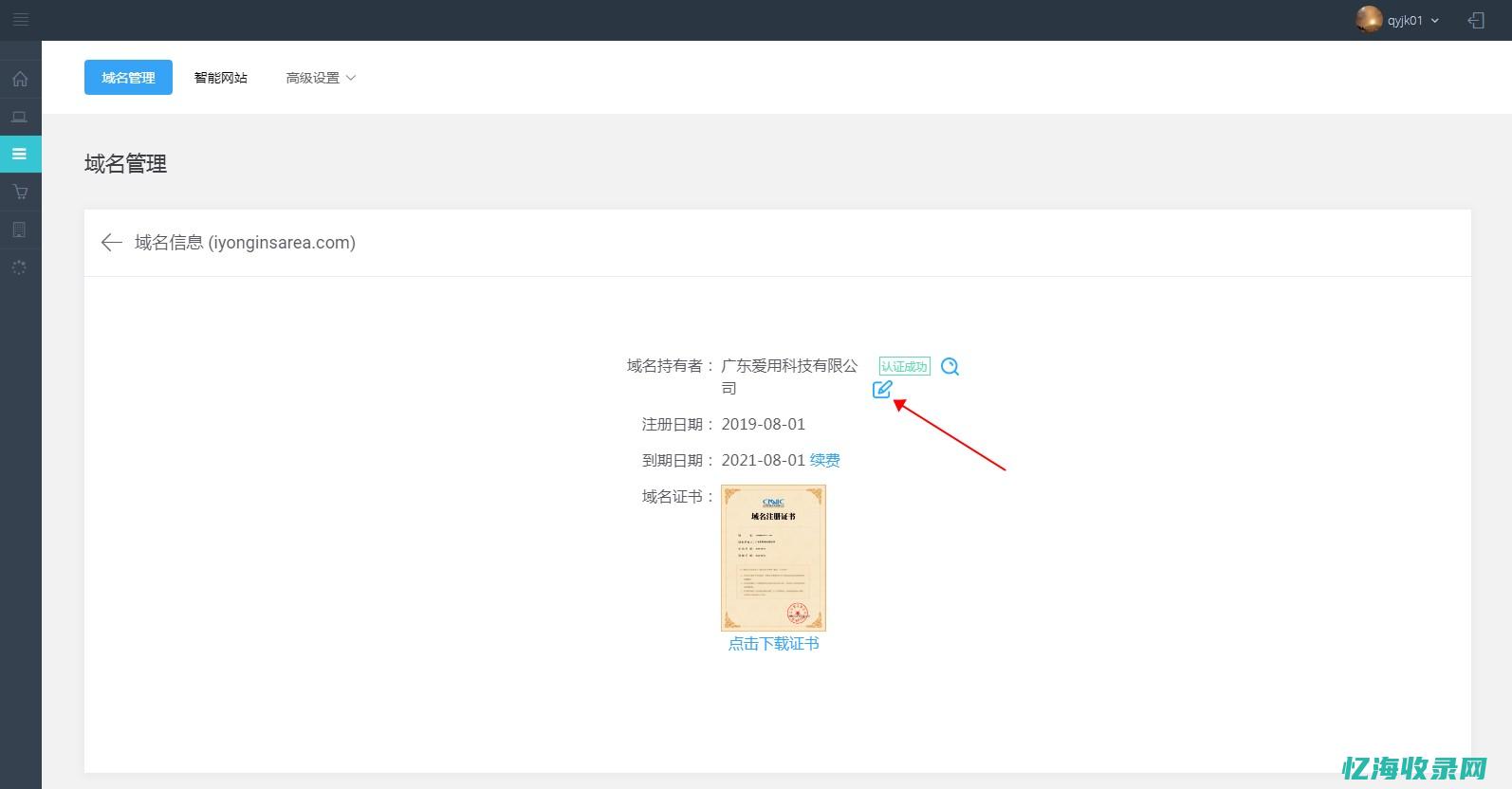
Task: Click the dotted circle icon in sidebar
Action: pos(20,268)
